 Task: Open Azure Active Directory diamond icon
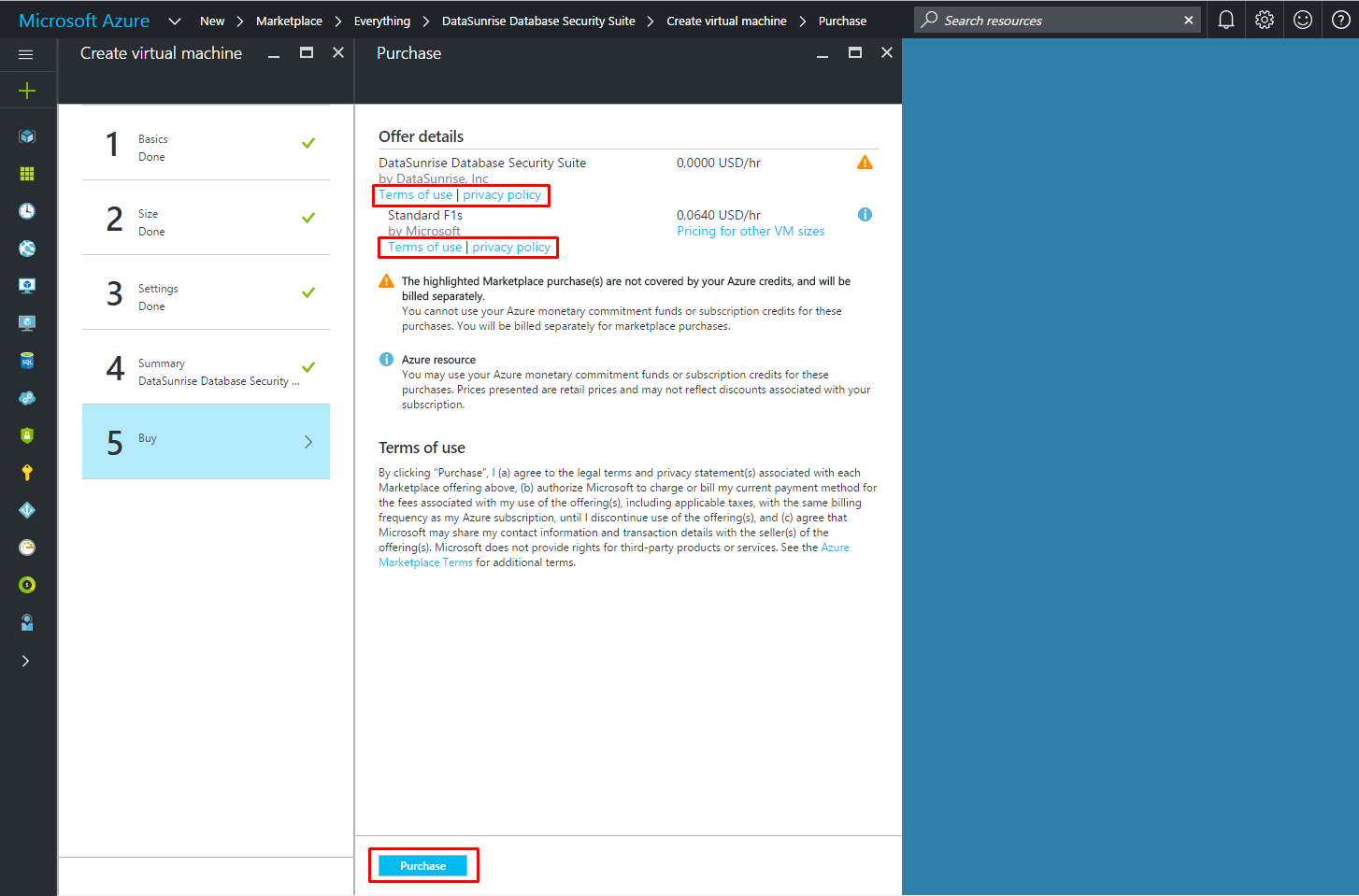click(x=27, y=510)
